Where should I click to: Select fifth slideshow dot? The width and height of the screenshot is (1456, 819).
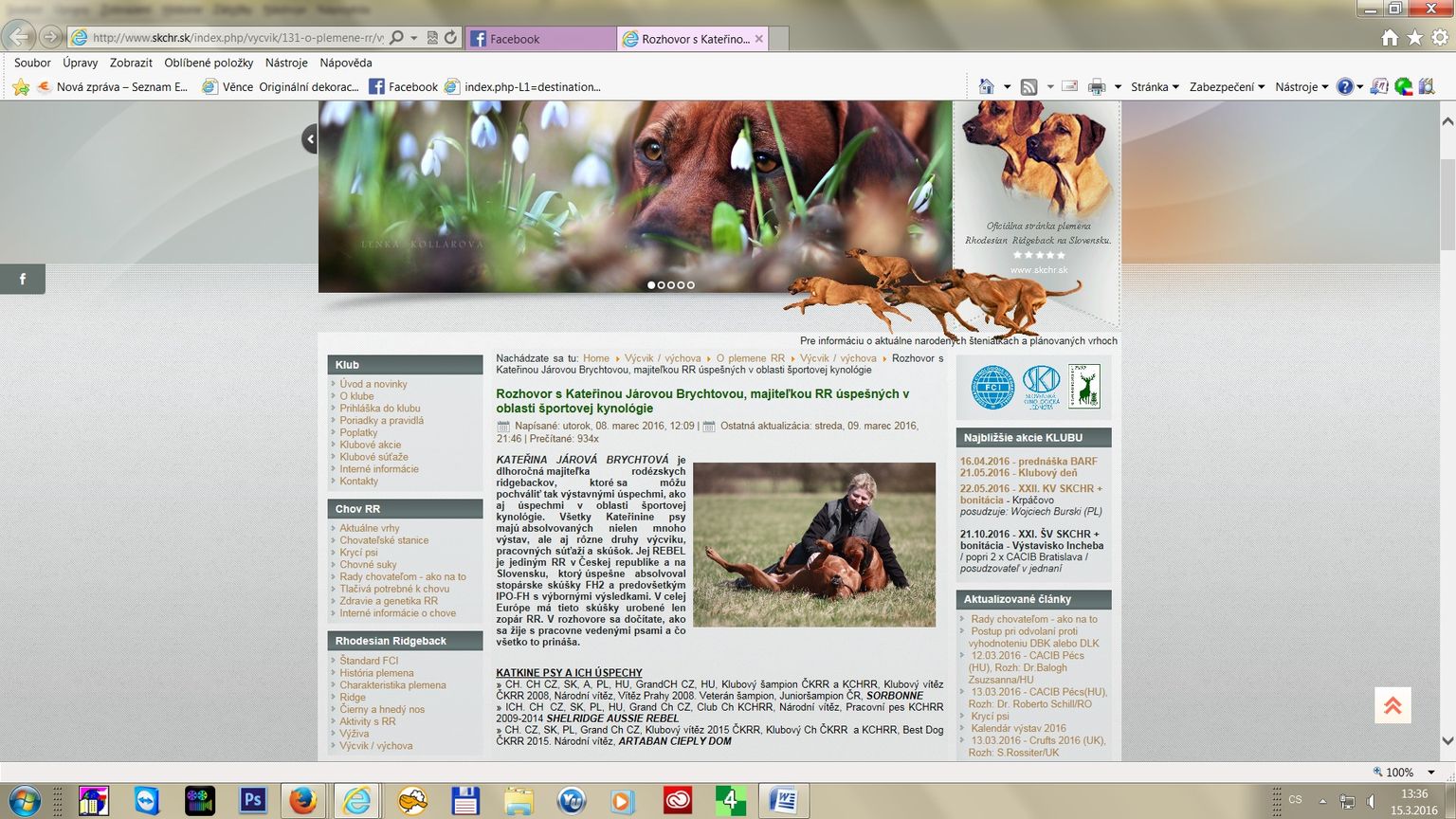pos(691,284)
